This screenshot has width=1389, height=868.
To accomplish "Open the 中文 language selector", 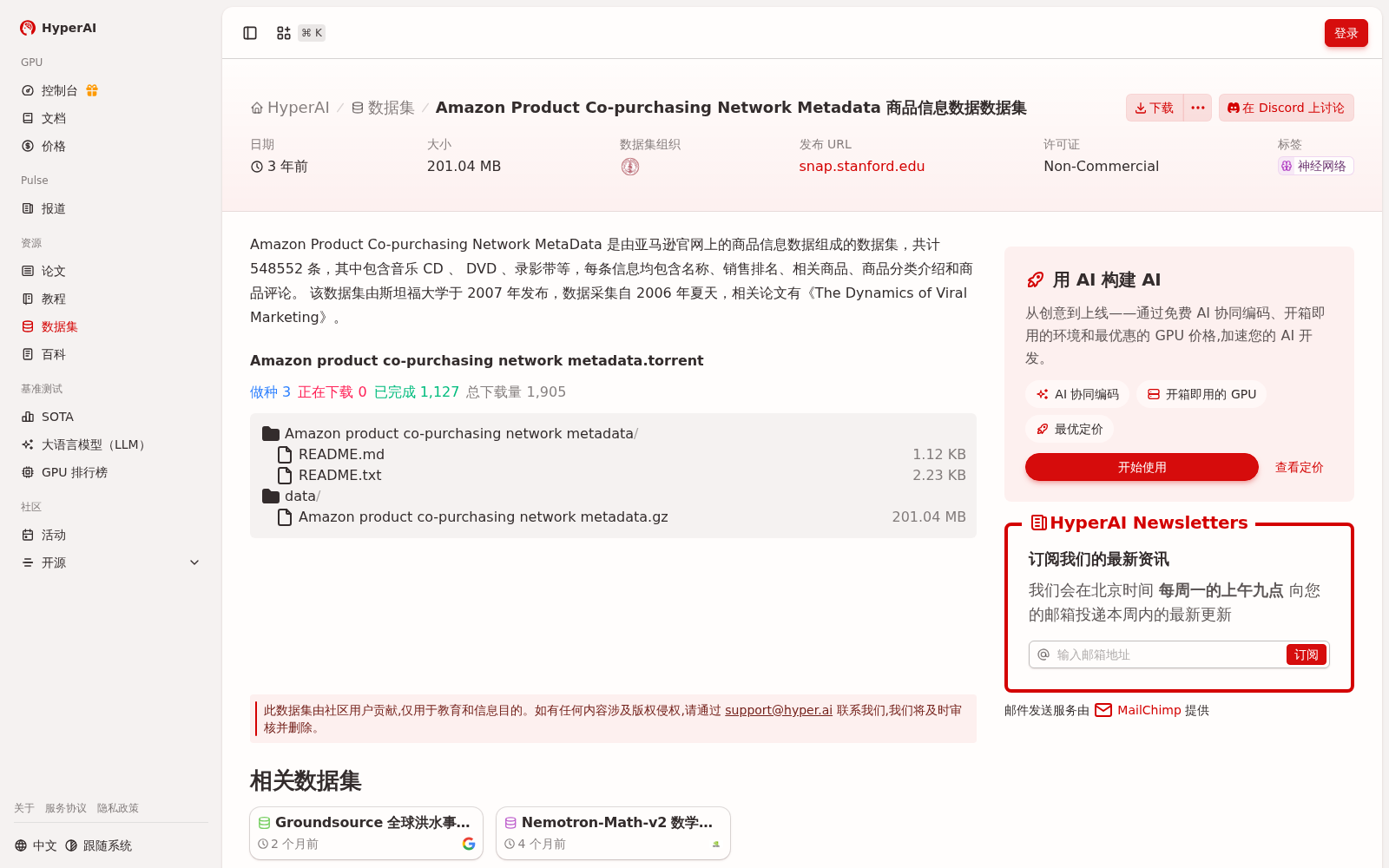I will [x=36, y=845].
